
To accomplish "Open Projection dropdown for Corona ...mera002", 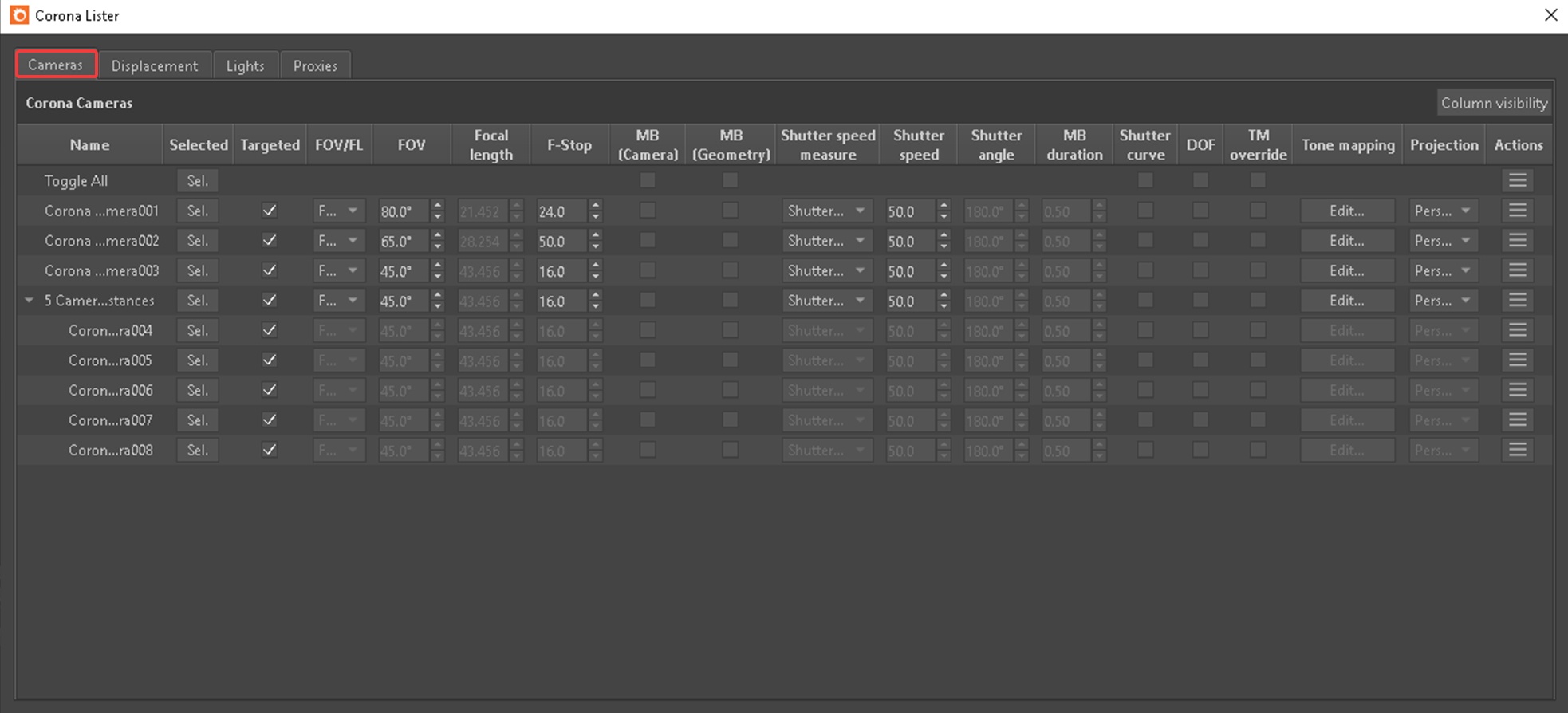I will [x=1444, y=241].
